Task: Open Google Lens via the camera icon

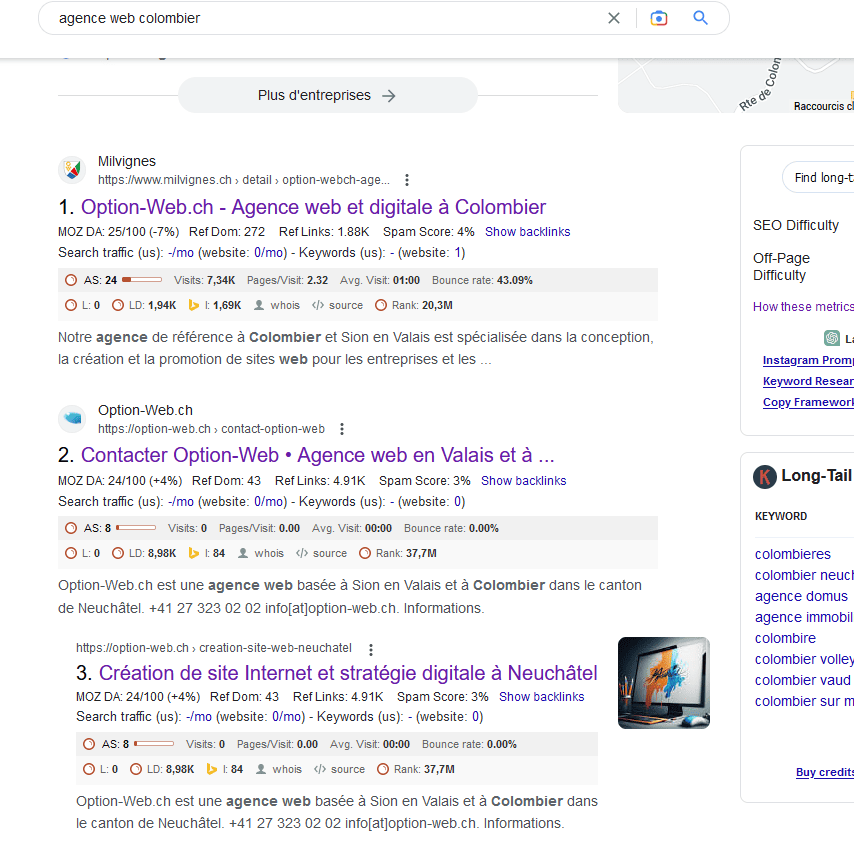Action: coord(659,18)
